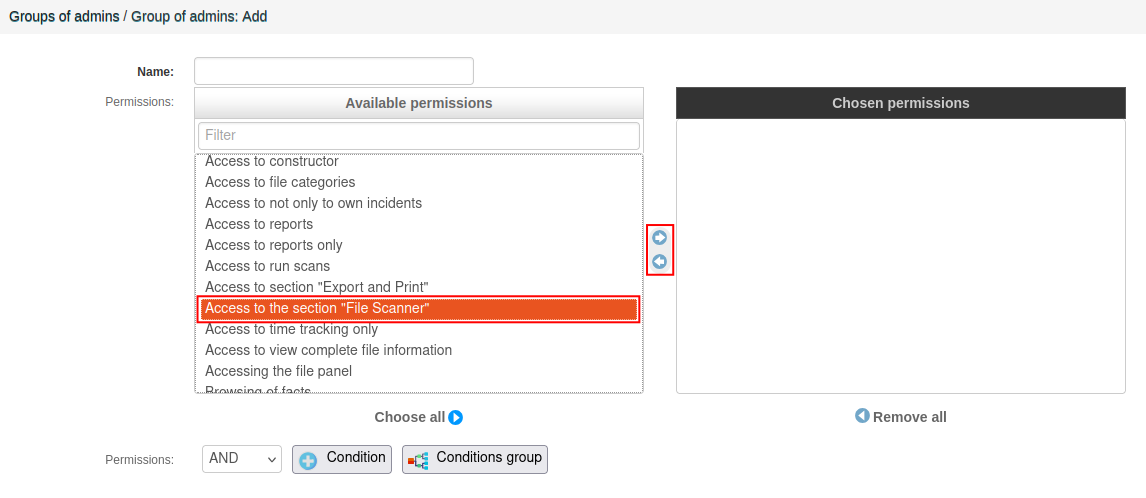The image size is (1146, 498).
Task: Select "Accessing the file panel" permission
Action: coord(278,371)
